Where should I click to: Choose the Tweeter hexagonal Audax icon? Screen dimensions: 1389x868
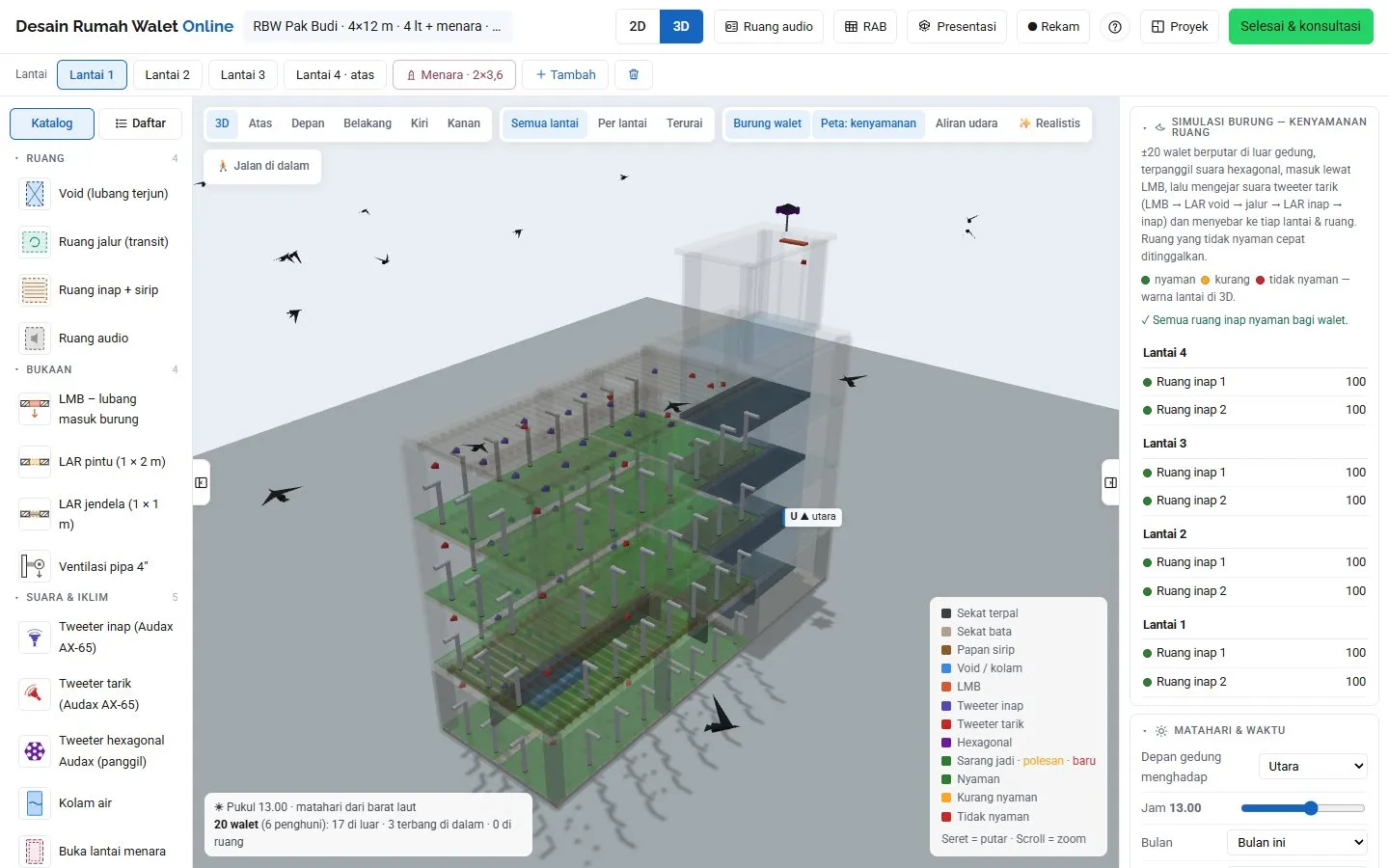[35, 751]
